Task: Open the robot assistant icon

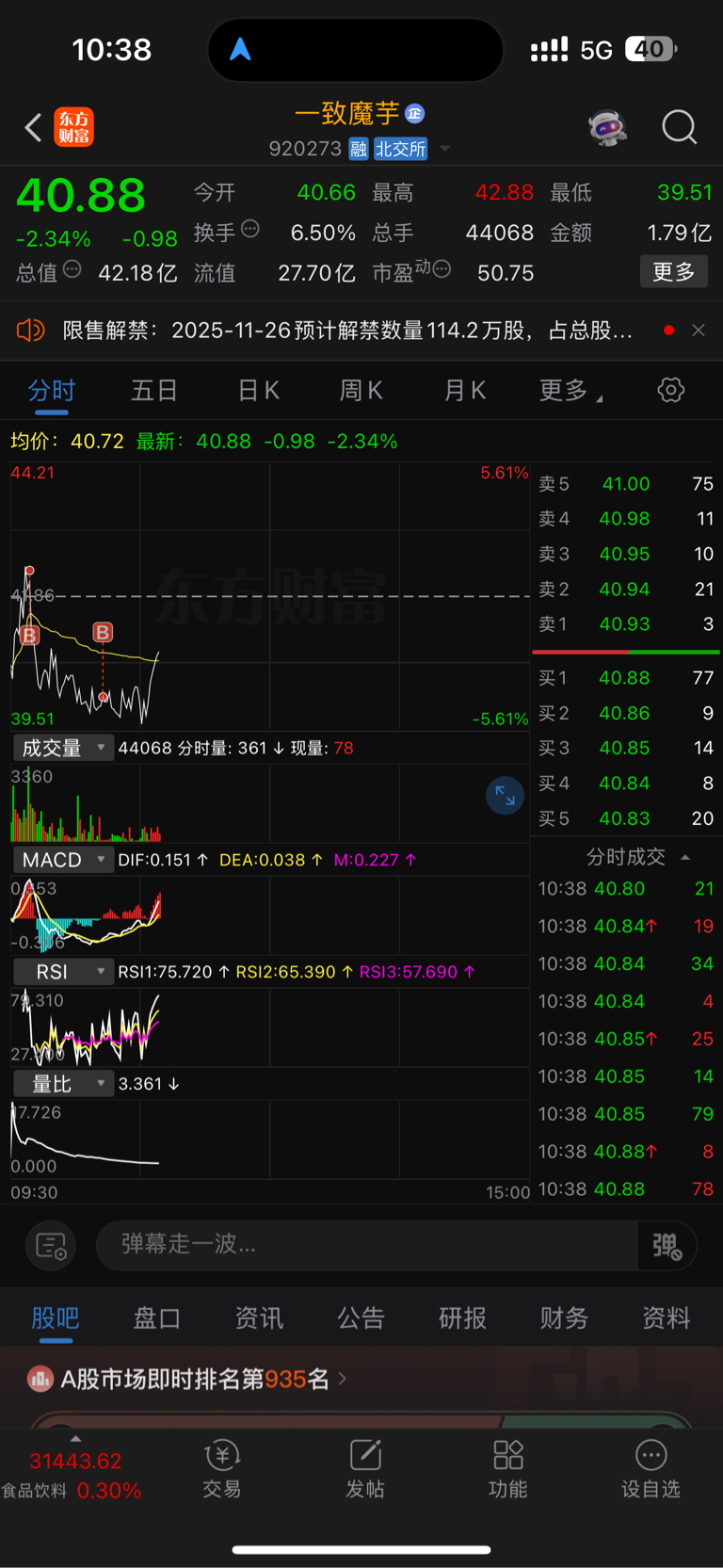Action: click(x=608, y=127)
